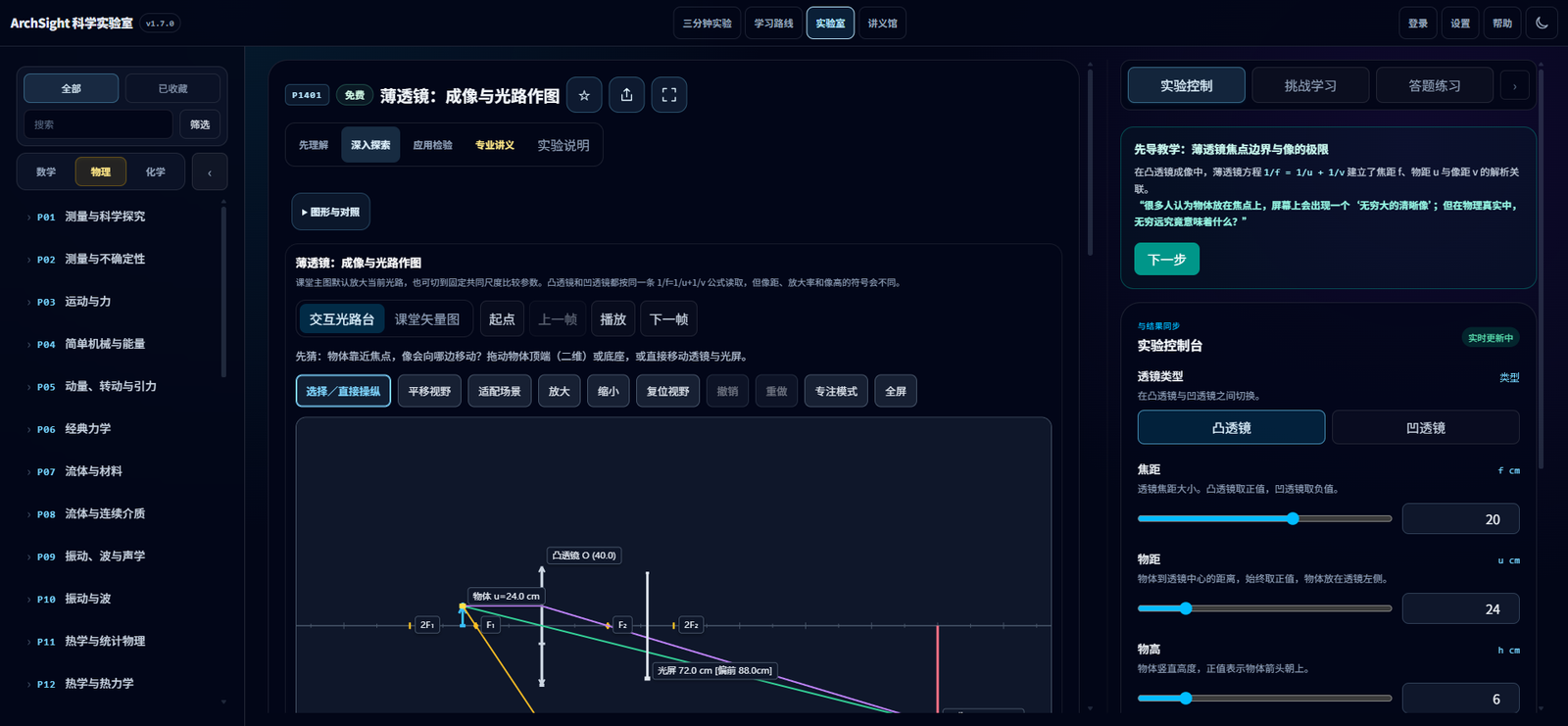Image resolution: width=1568 pixels, height=726 pixels.
Task: Share the thin lens experiment
Action: pyautogui.click(x=627, y=95)
